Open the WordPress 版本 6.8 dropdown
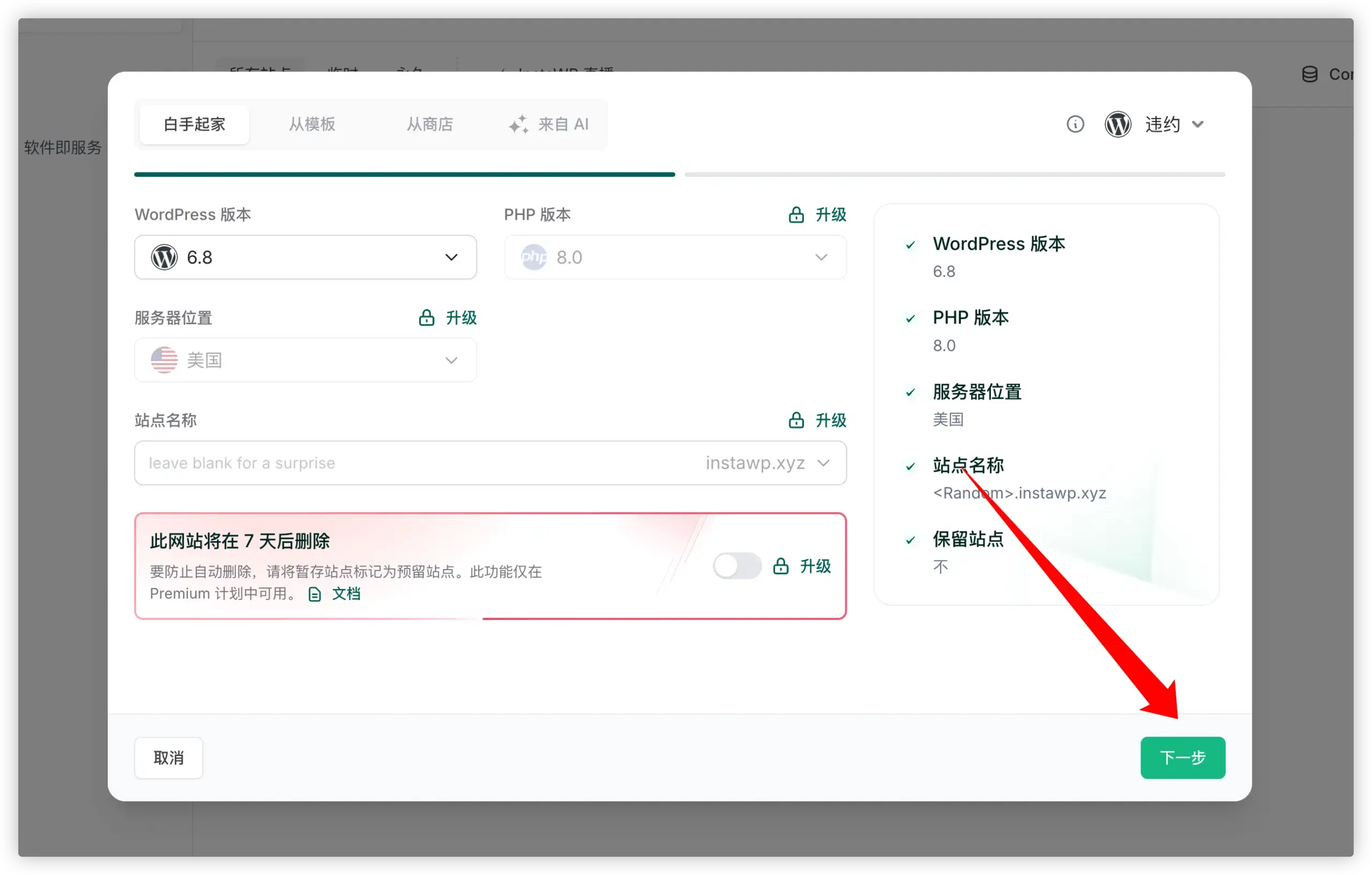The image size is (1372, 875). coord(305,257)
